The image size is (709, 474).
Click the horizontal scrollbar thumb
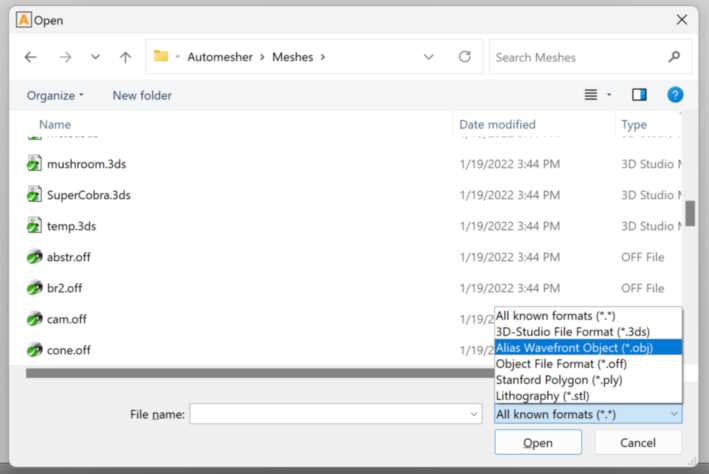click(x=260, y=373)
